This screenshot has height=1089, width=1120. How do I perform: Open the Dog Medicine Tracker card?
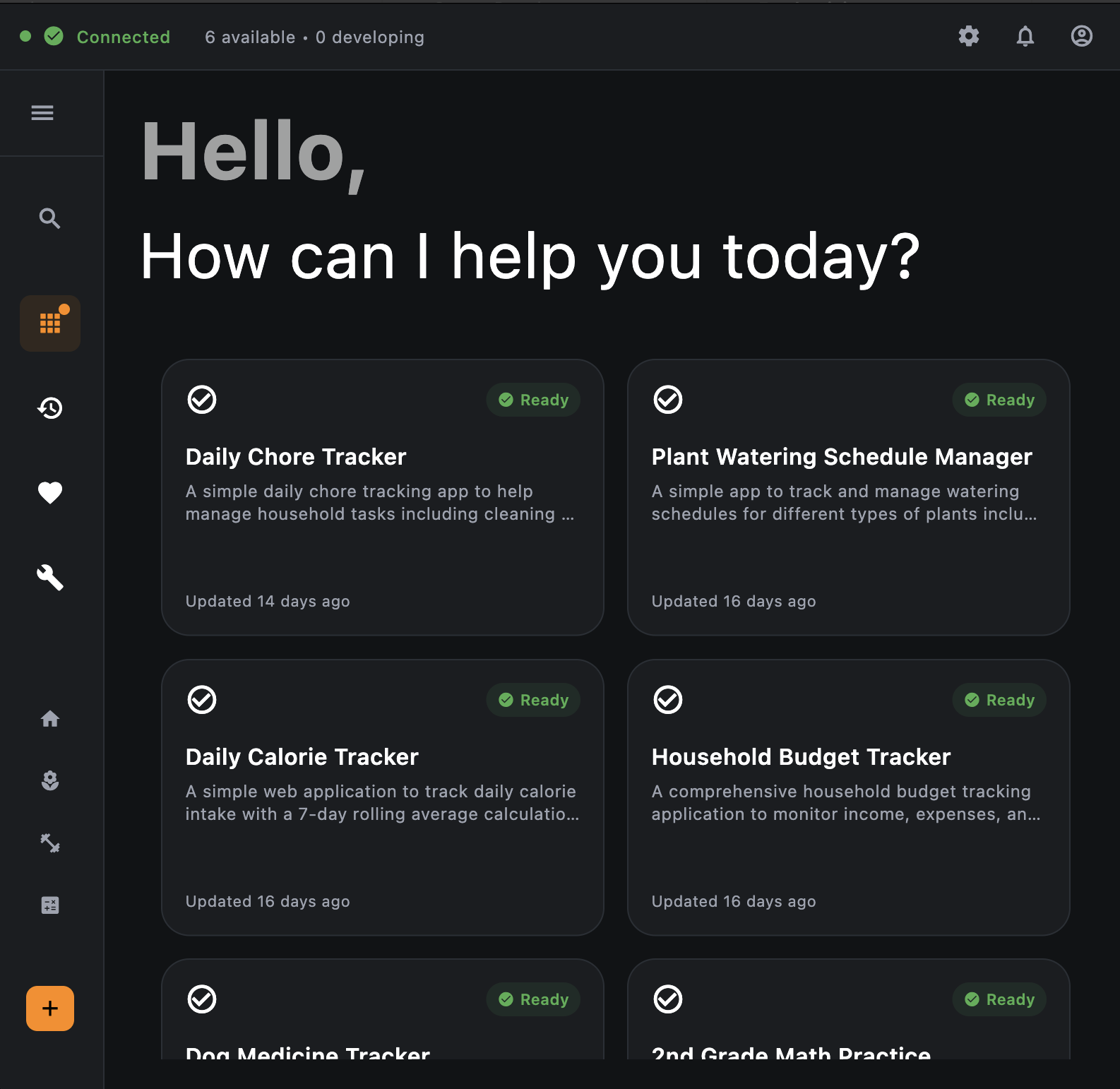[x=383, y=1010]
